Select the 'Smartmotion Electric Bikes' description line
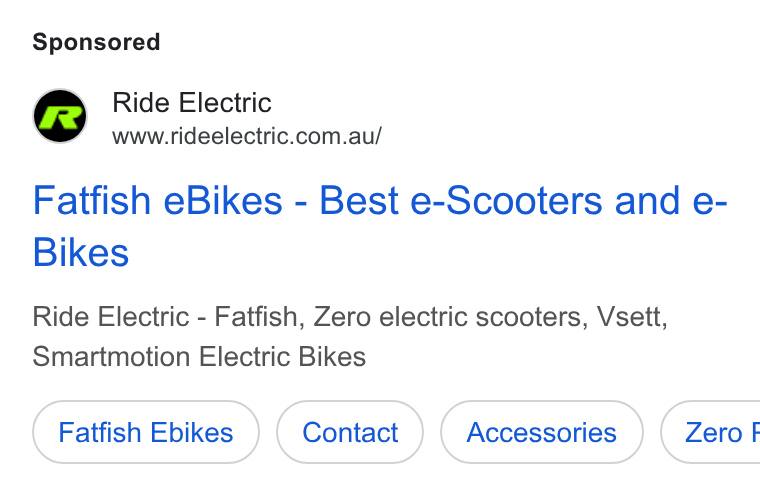 coord(199,357)
